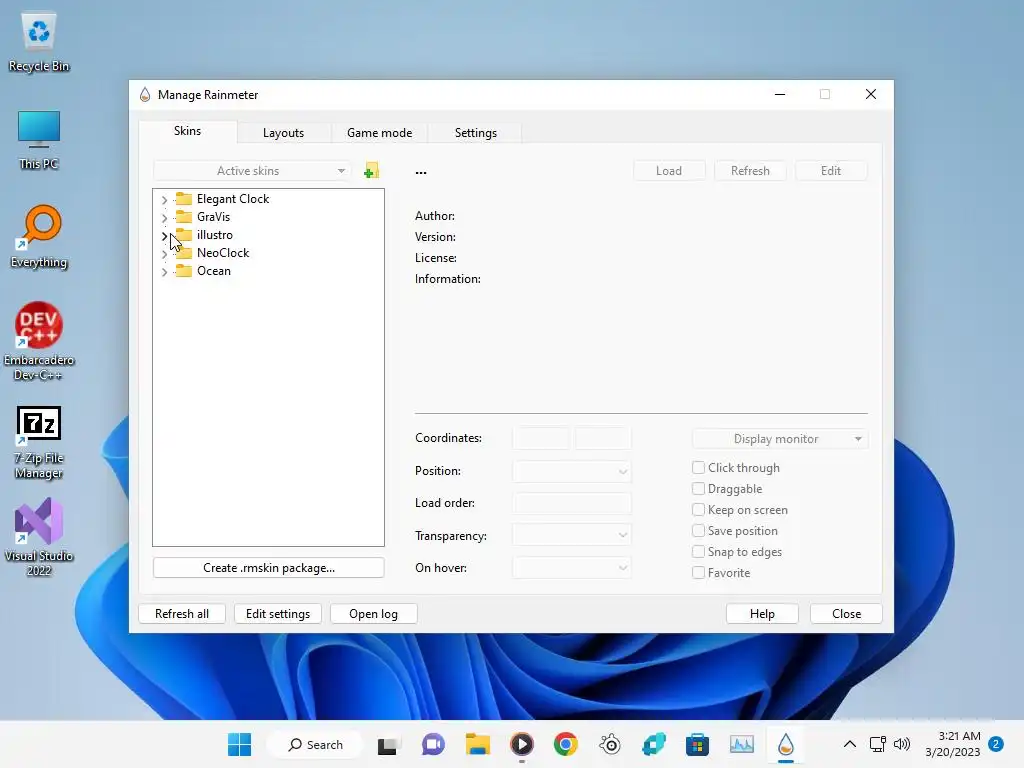Mark skin as Favorite checkbox
1024x768 pixels.
pyautogui.click(x=698, y=573)
